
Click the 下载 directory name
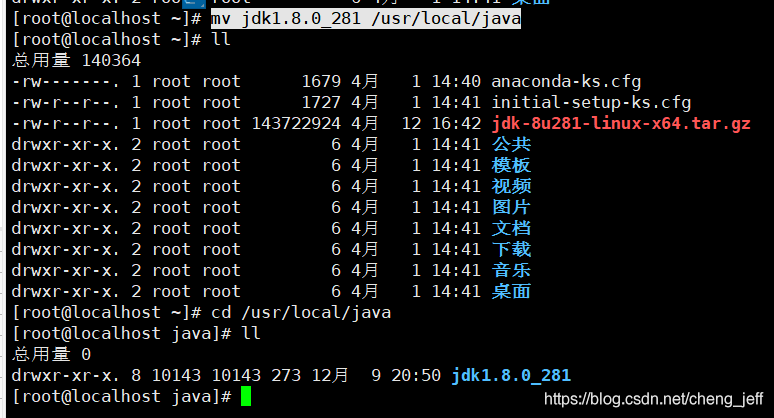point(511,249)
